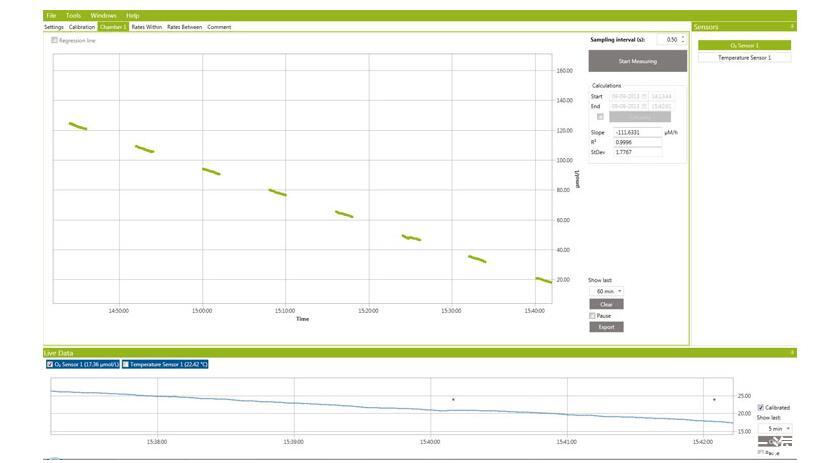Open the File menu
Image resolution: width=834 pixels, height=463 pixels.
51,16
